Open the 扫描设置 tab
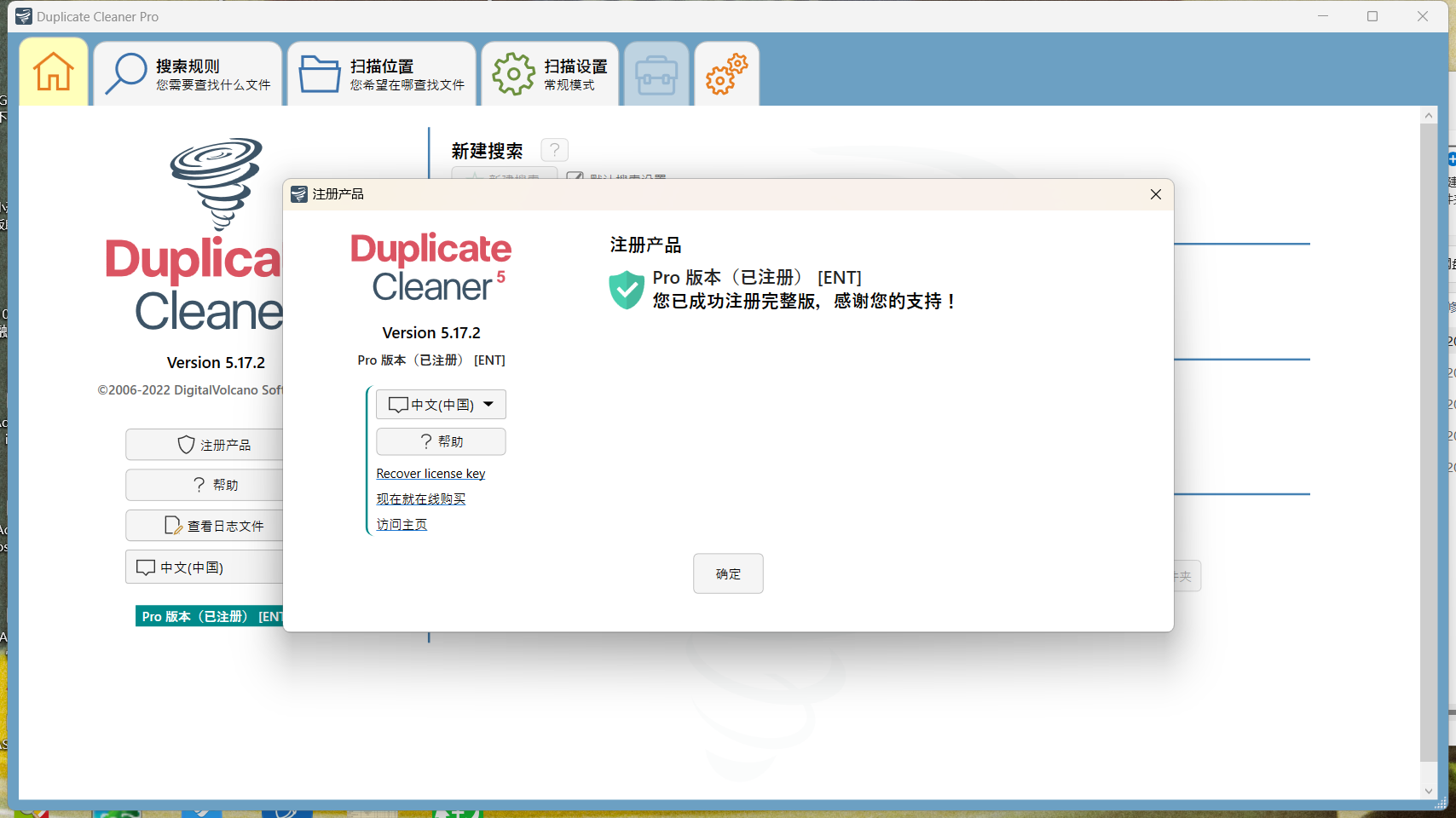Viewport: 1456px width, 818px height. [x=550, y=74]
